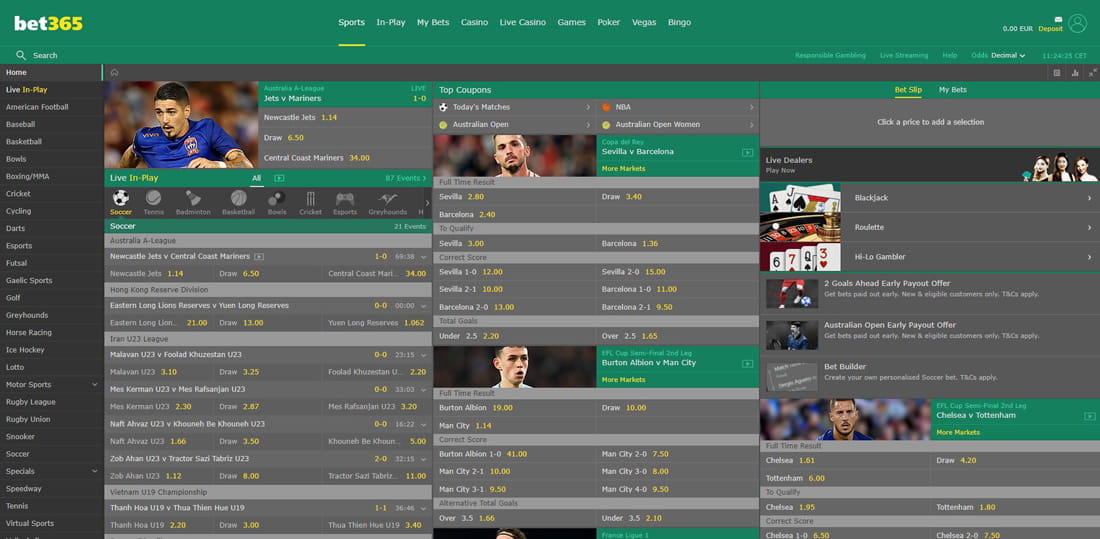Select the Basketball live sport icon
1100x539 pixels.
(239, 199)
